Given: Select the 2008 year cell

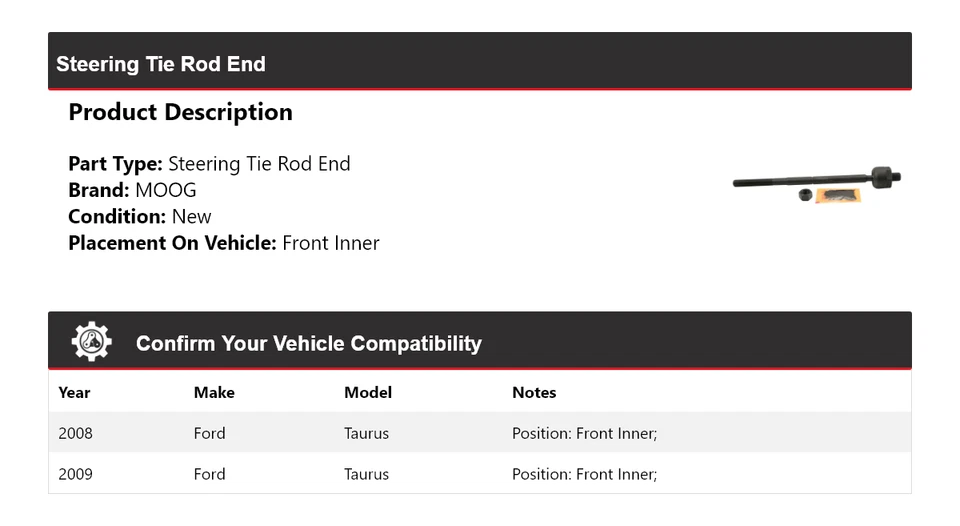Looking at the screenshot, I should (76, 433).
